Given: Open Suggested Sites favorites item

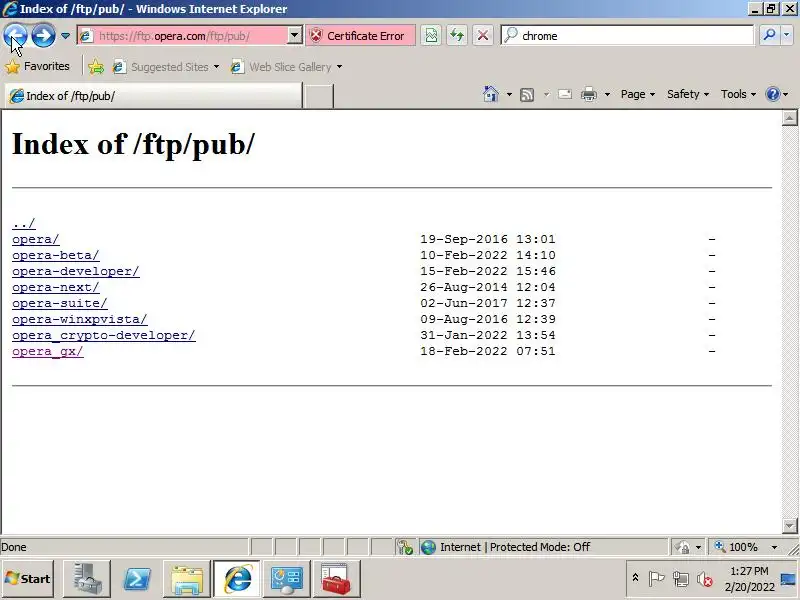Looking at the screenshot, I should coord(166,67).
